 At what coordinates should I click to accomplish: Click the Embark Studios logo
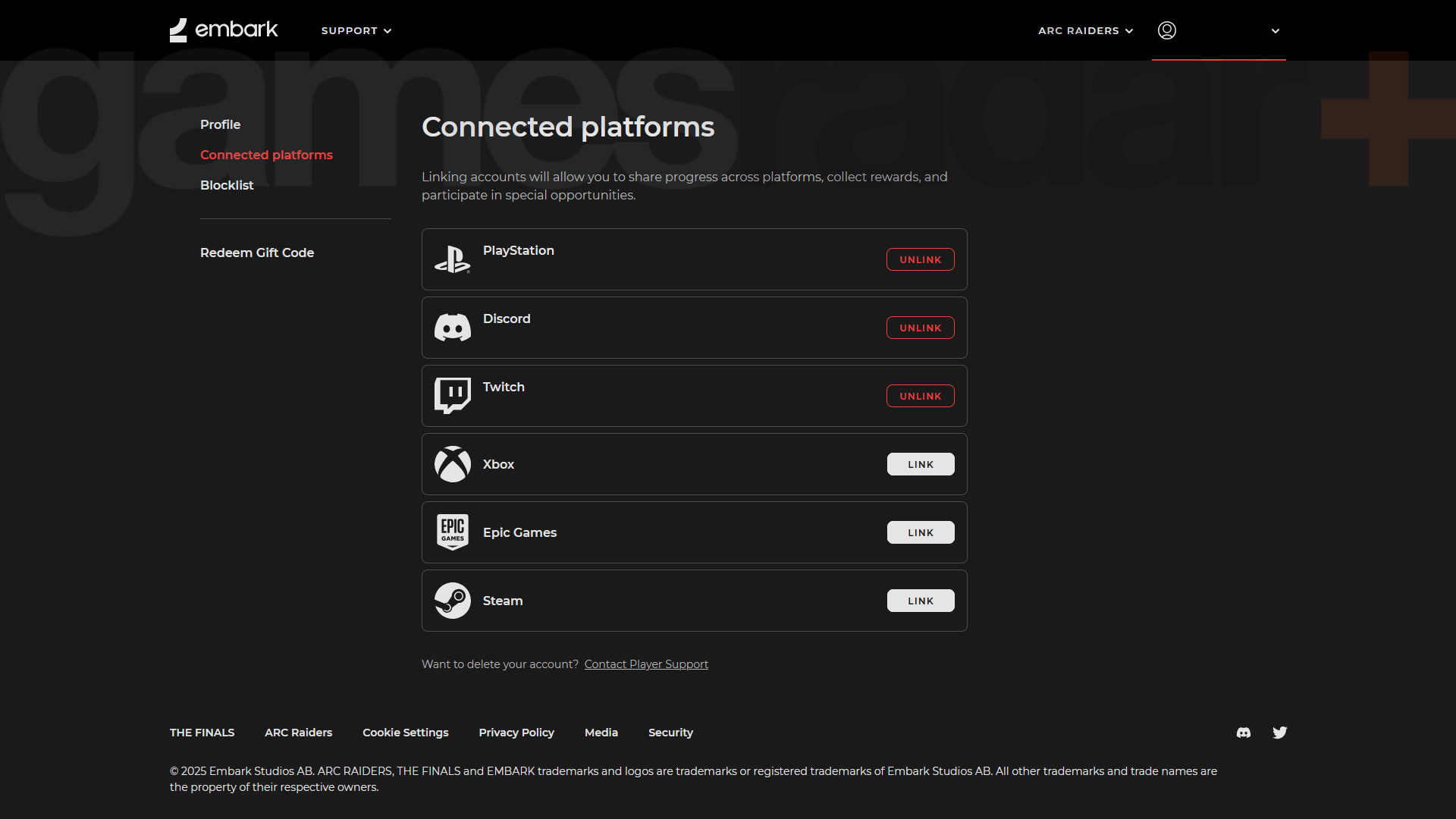223,30
